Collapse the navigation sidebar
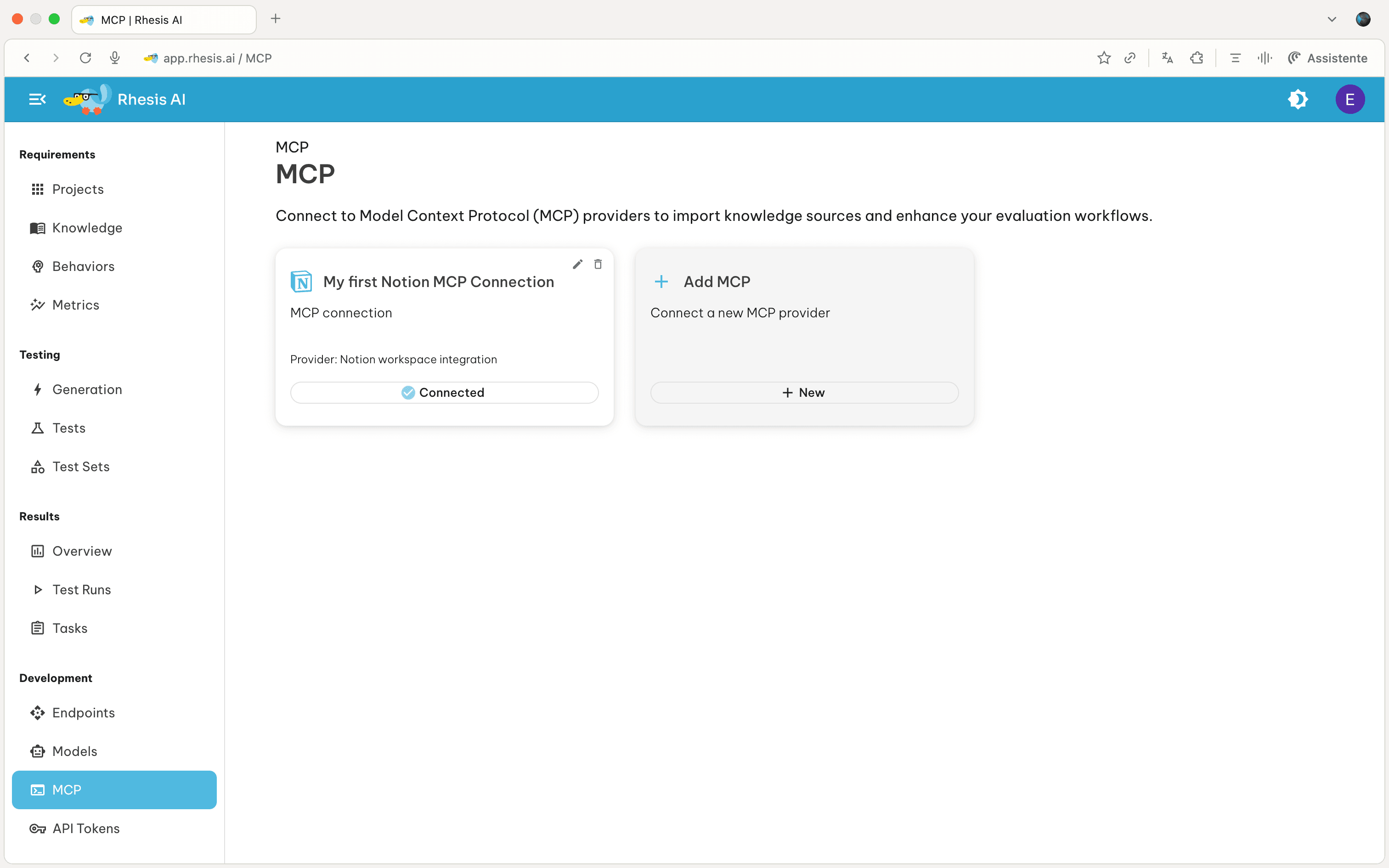 pyautogui.click(x=36, y=99)
